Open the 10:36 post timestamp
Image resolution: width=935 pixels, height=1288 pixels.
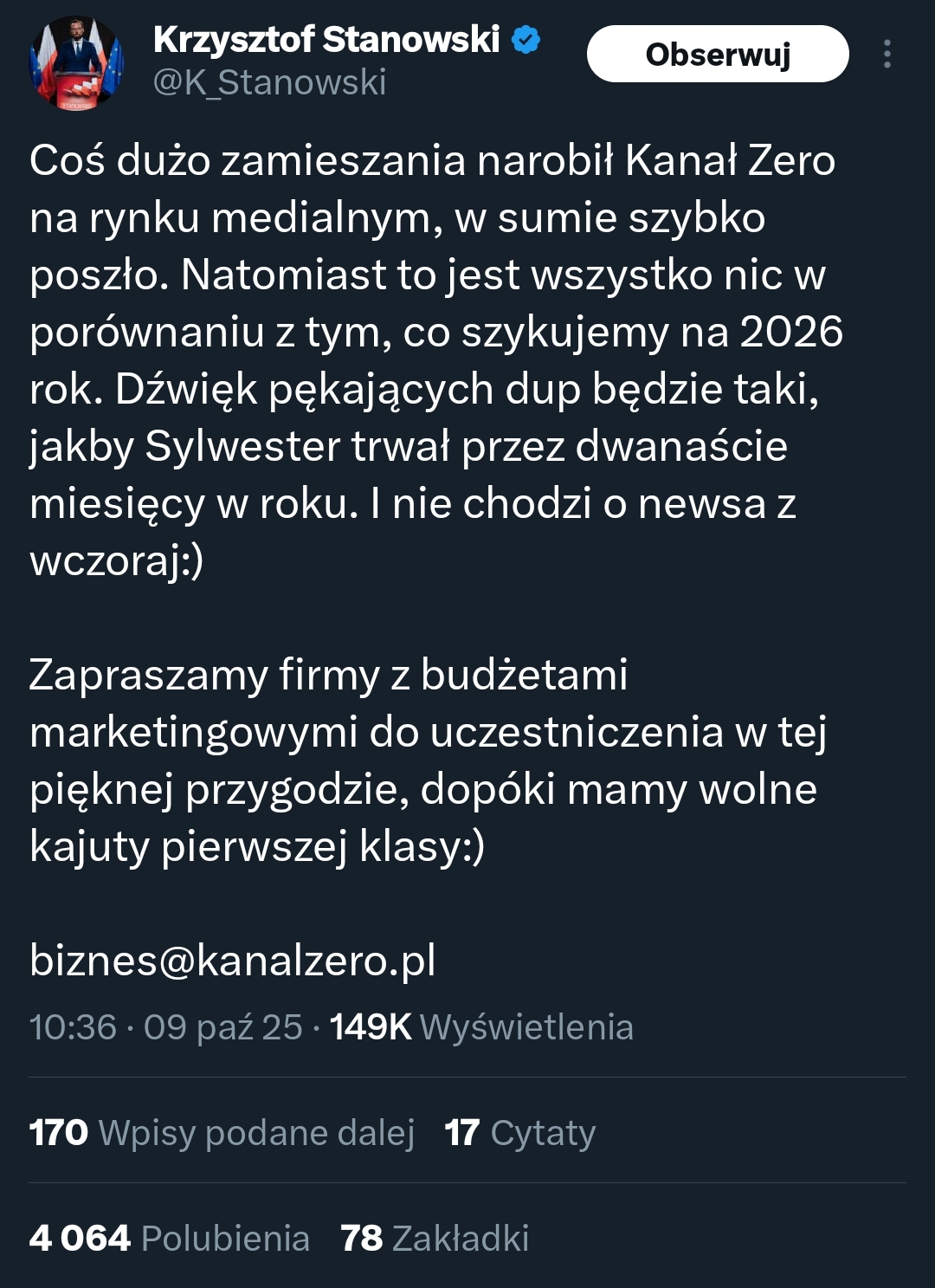click(73, 1027)
